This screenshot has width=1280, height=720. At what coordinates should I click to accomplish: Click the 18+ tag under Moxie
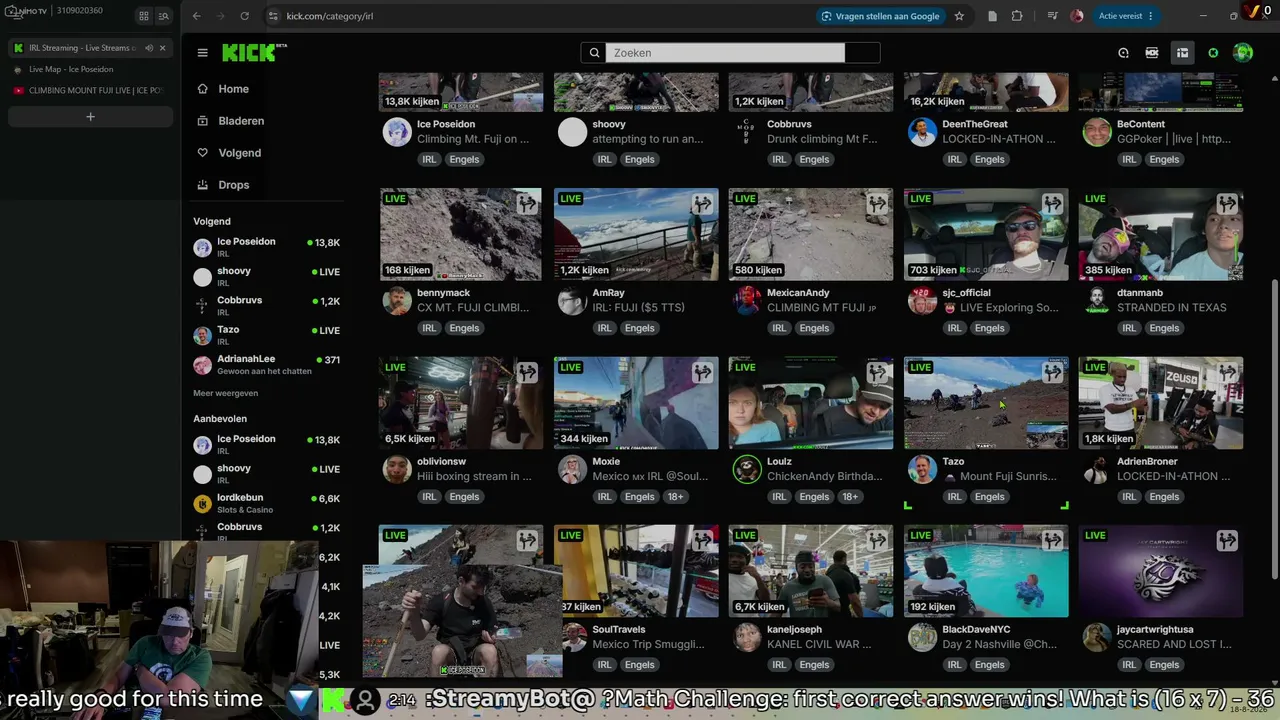pyautogui.click(x=675, y=497)
